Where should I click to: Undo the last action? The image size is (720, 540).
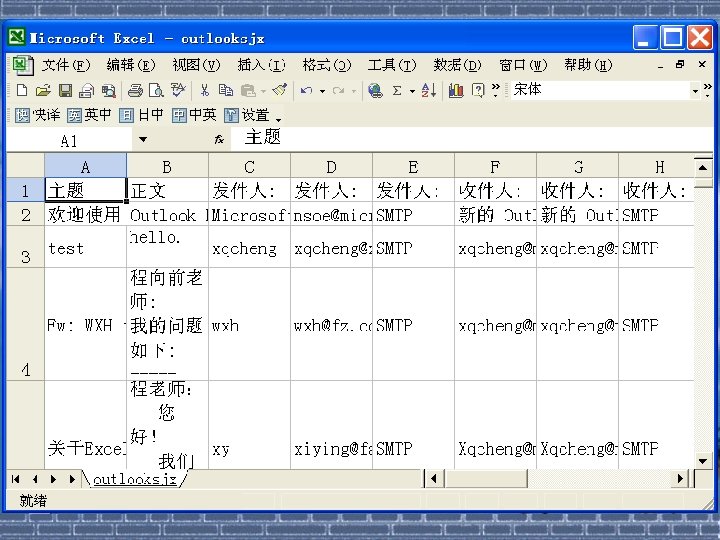click(x=306, y=90)
